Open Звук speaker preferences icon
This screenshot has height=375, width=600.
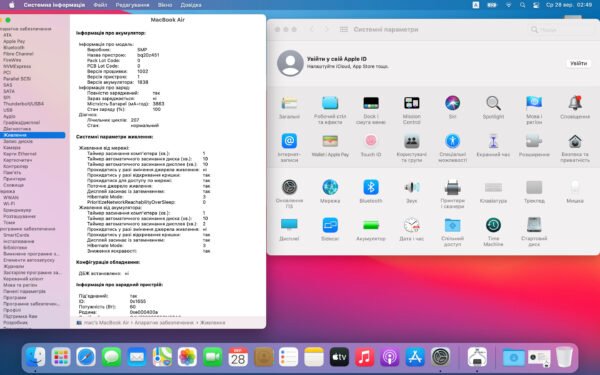click(411, 187)
